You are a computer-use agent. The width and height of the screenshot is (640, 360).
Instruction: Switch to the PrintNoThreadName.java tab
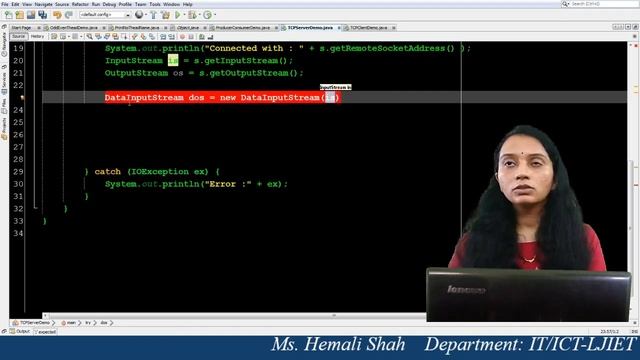tap(137, 28)
